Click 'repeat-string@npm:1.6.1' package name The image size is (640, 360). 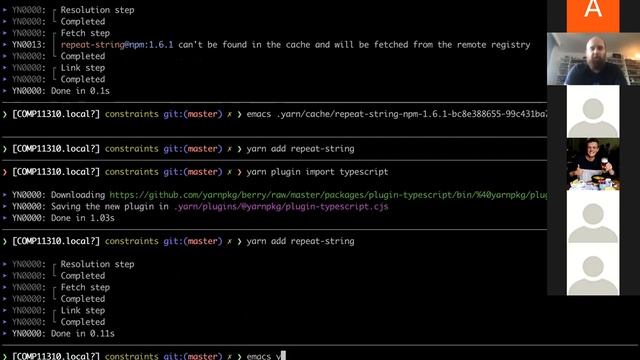[x=117, y=44]
